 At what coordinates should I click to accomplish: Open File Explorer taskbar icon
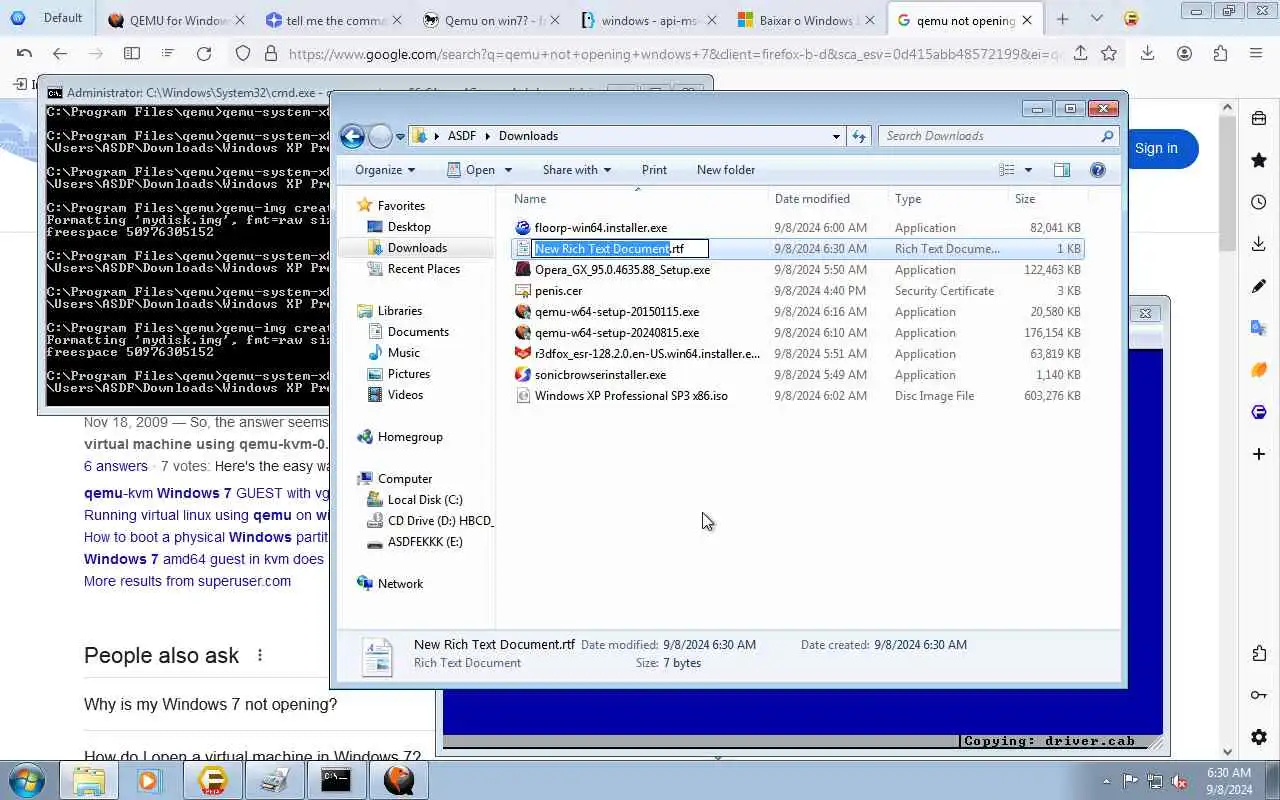88,780
